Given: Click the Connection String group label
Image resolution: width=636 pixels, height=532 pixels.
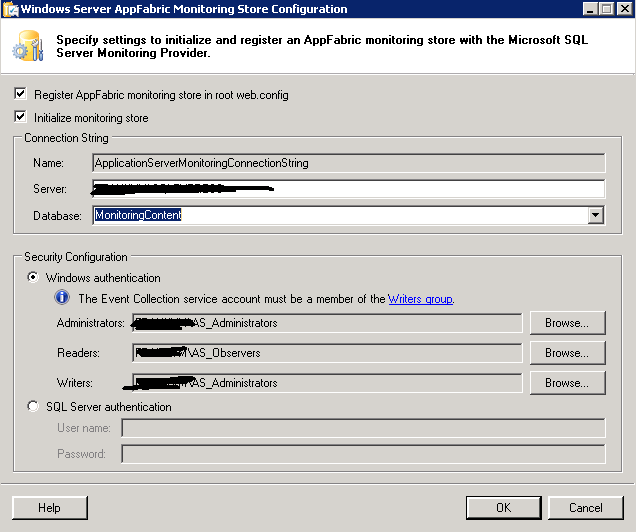Looking at the screenshot, I should pyautogui.click(x=66, y=138).
